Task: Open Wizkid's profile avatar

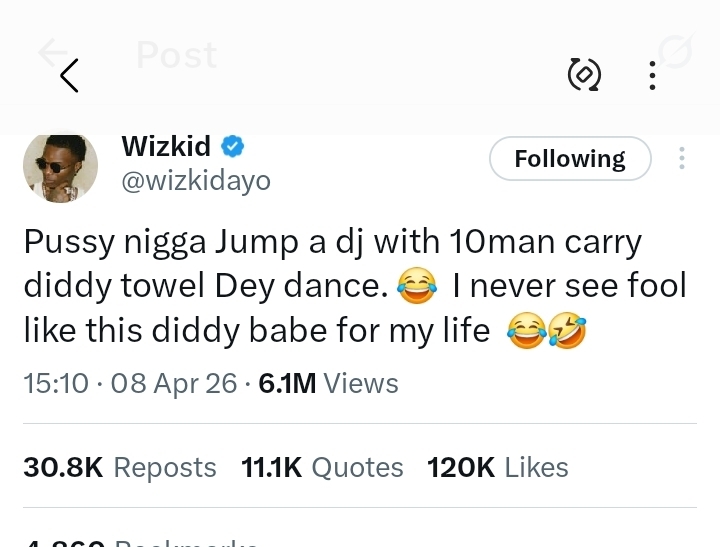Action: pos(60,166)
